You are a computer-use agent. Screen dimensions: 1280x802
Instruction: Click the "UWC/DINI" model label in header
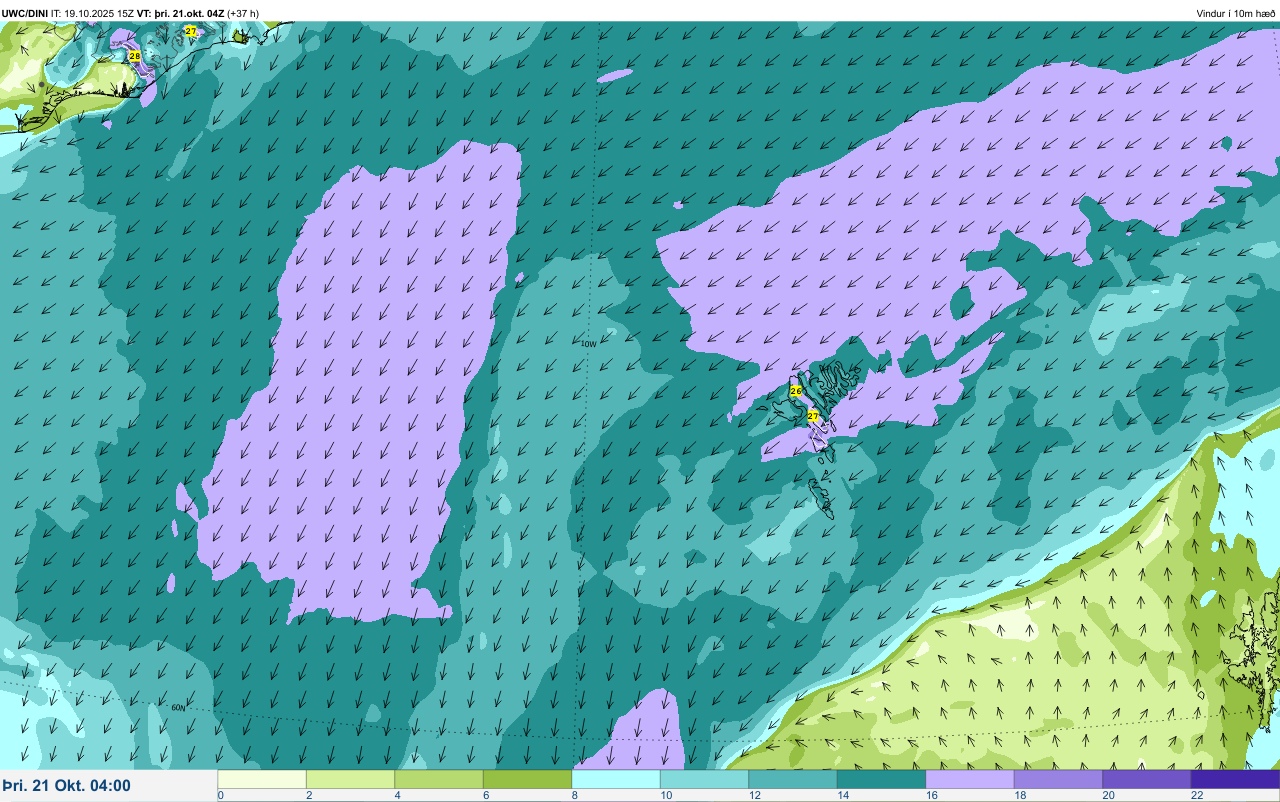[25, 13]
